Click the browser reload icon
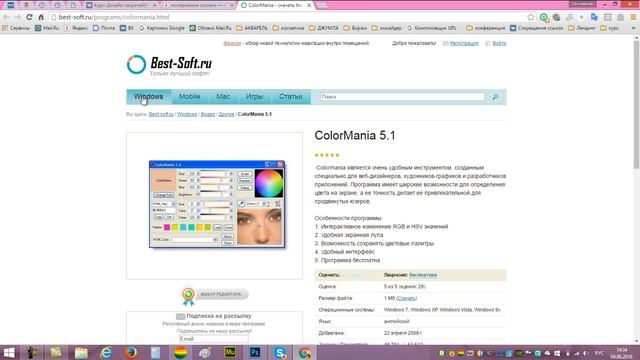 click(29, 17)
